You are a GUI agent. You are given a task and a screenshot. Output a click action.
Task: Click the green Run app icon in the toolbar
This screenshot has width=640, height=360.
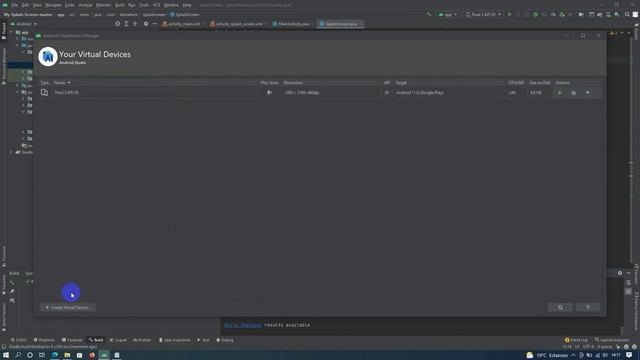point(509,14)
